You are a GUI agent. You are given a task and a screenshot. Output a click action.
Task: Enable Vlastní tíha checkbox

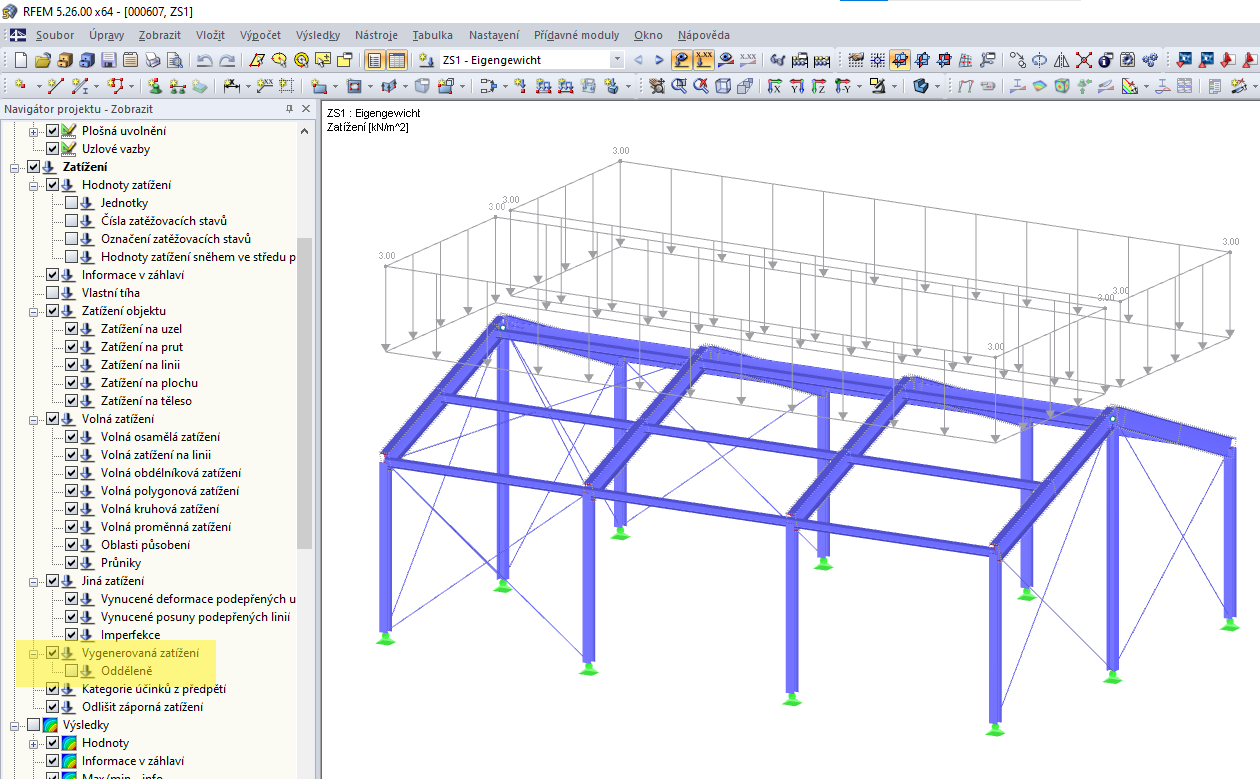tap(52, 293)
